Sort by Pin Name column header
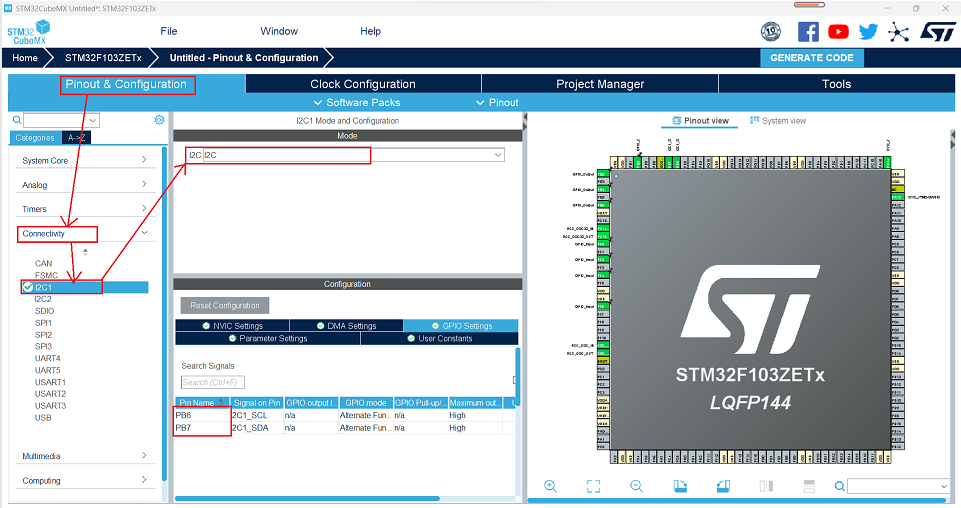Screen dimensions: 961x508 coord(203,403)
